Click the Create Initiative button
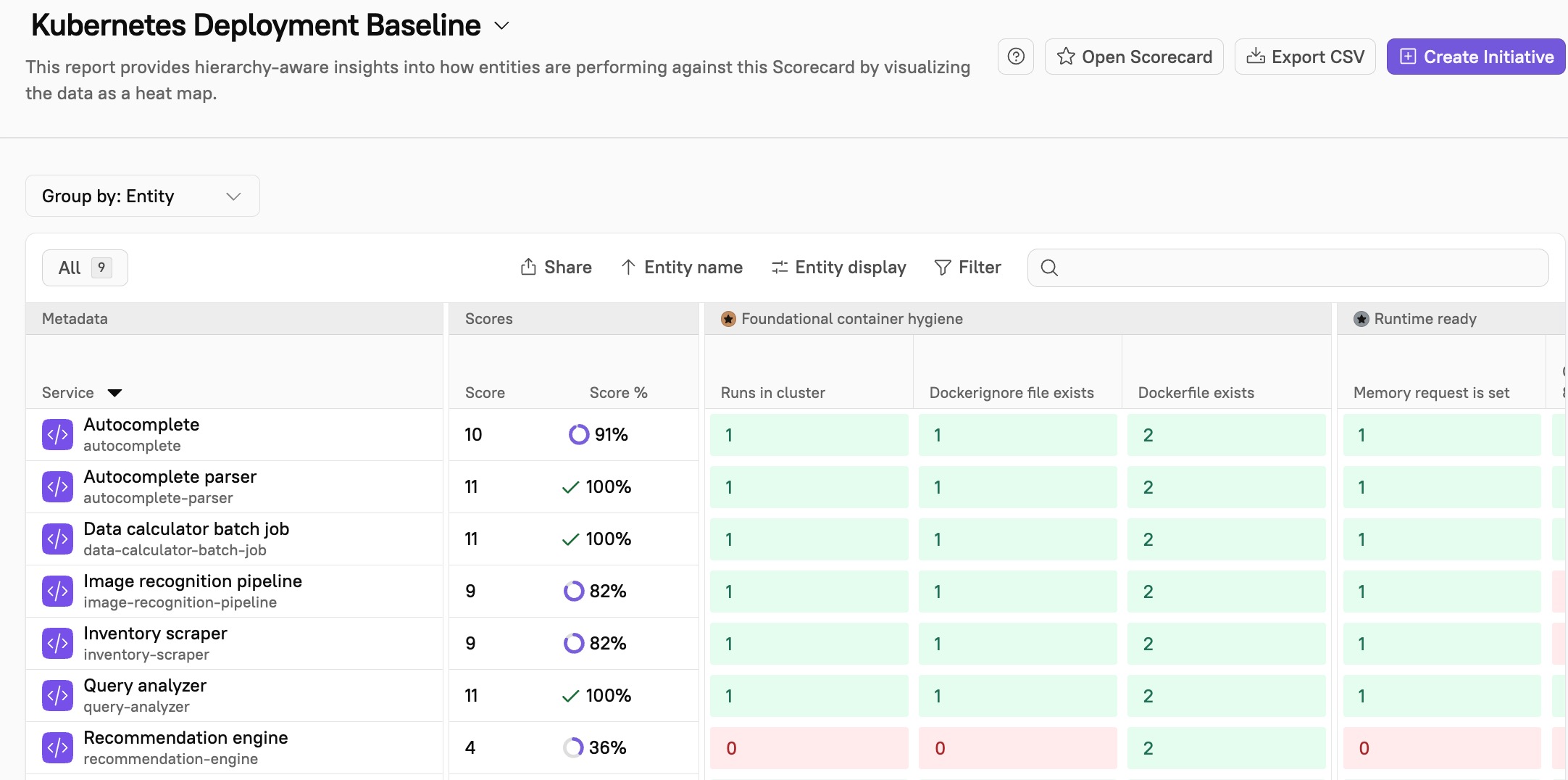The width and height of the screenshot is (1568, 780). (x=1476, y=57)
